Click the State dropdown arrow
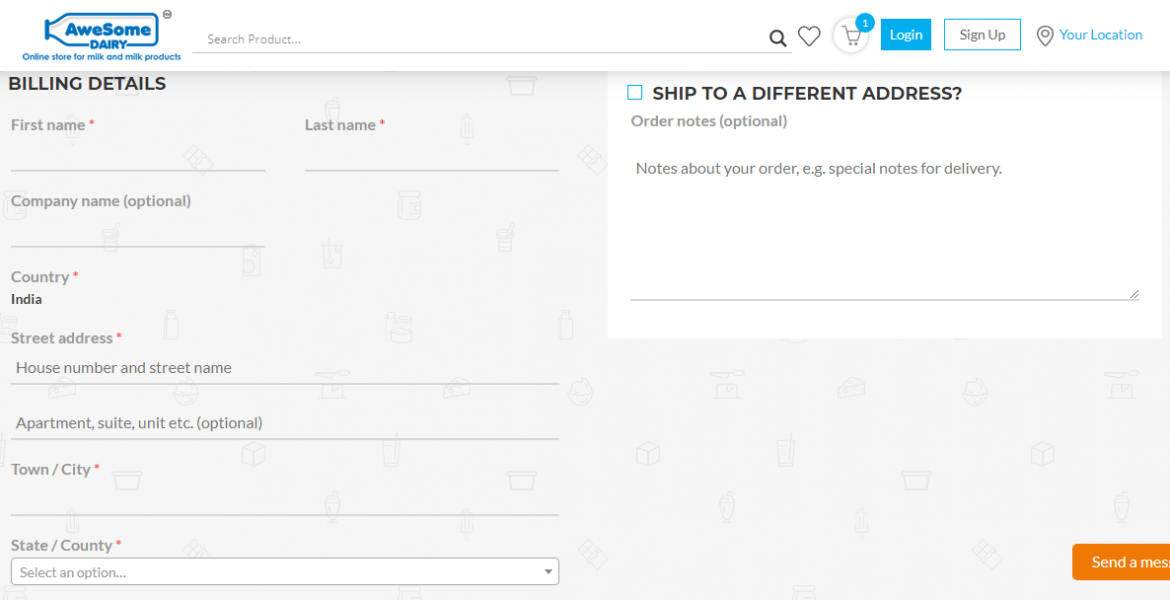 [x=547, y=572]
